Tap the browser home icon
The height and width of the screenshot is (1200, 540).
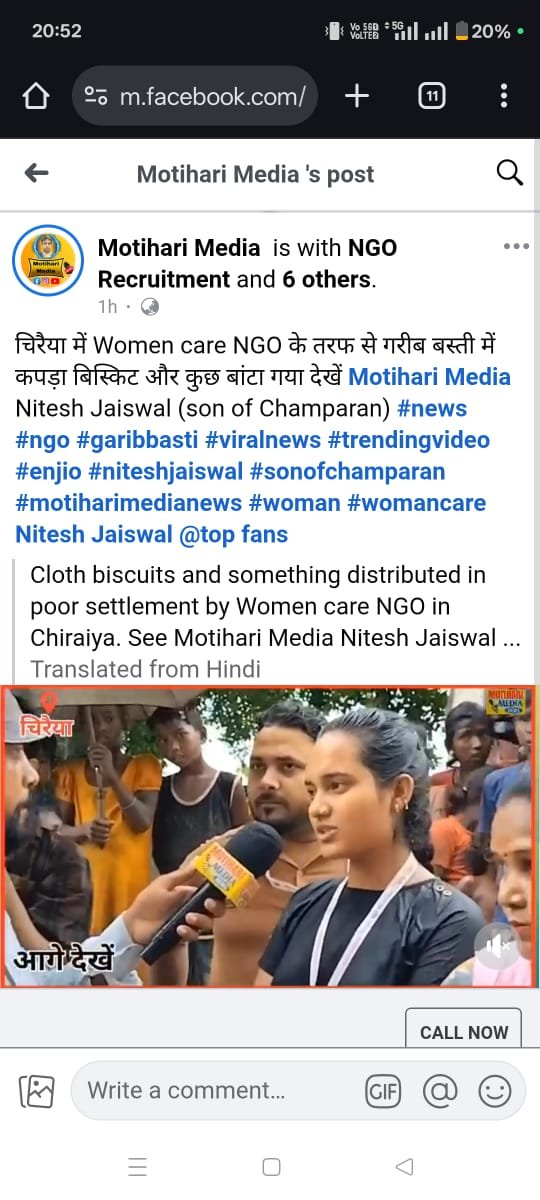(x=35, y=96)
